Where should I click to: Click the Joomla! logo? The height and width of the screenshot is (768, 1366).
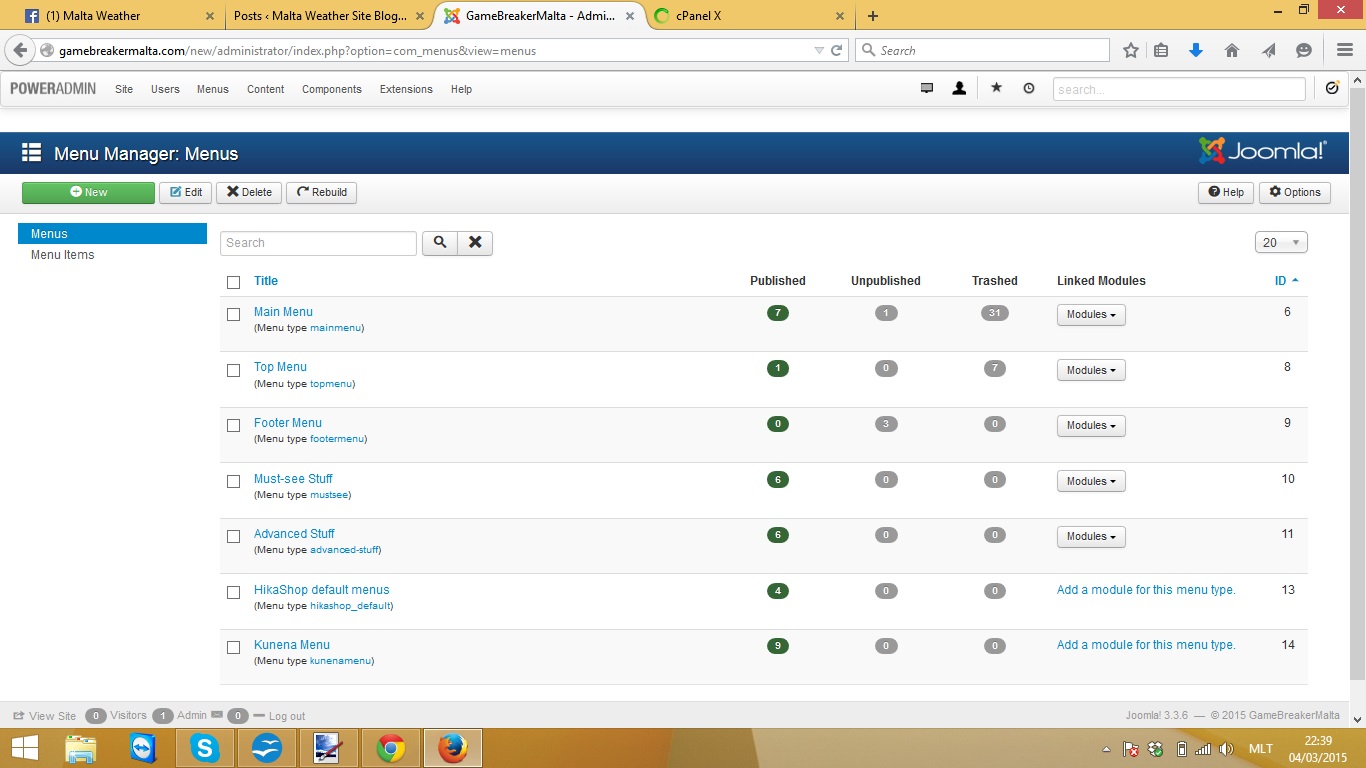pos(1263,152)
